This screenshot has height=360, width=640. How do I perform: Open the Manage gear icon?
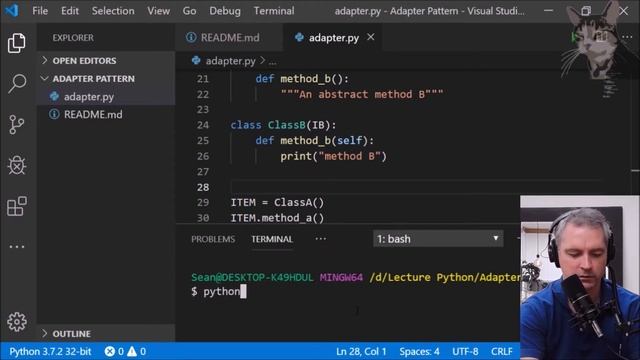[17, 322]
